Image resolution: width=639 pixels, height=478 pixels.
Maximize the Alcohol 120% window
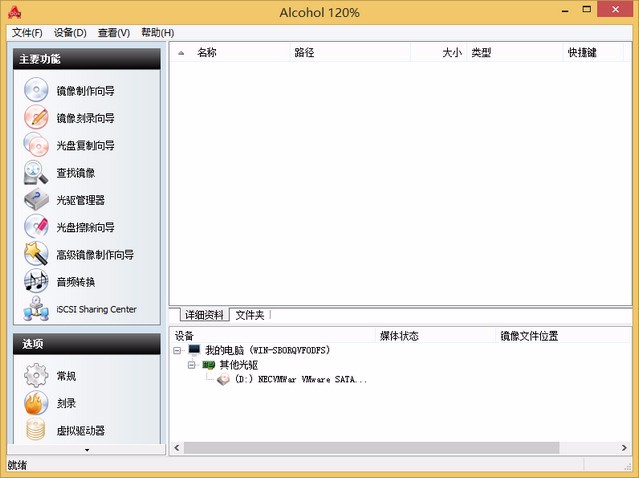(586, 9)
